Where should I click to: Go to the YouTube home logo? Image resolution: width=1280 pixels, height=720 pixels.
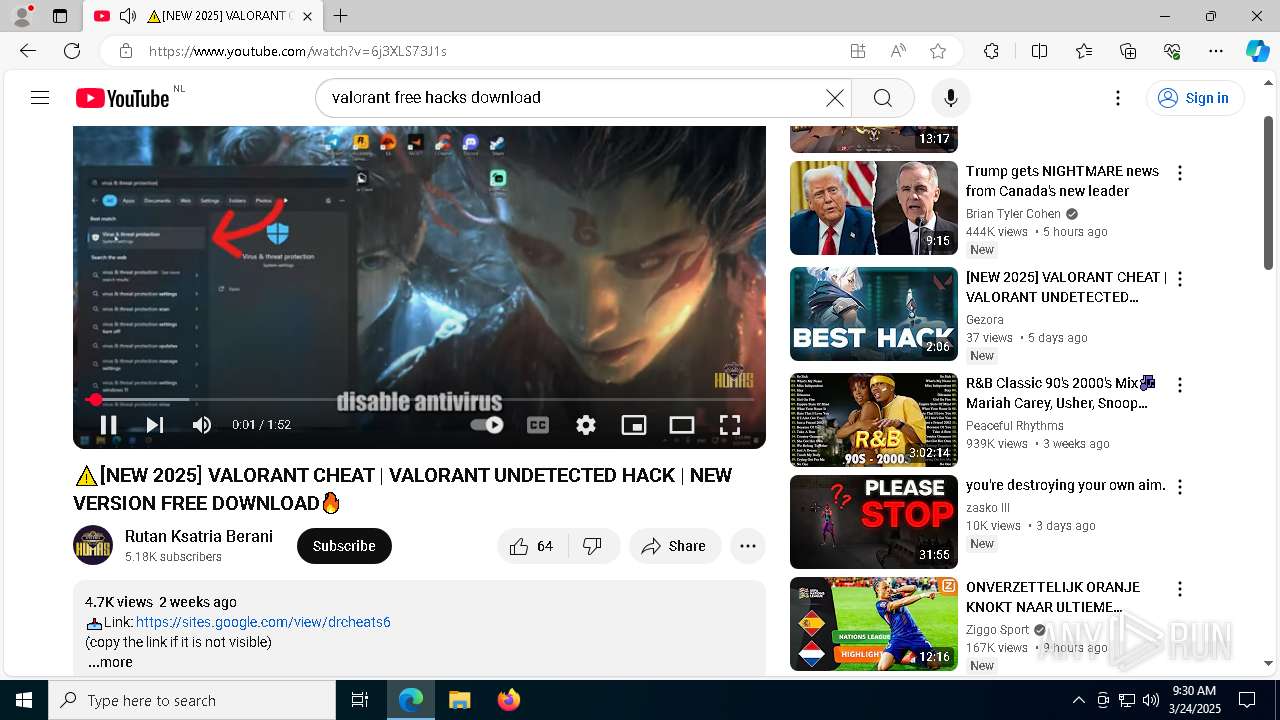pyautogui.click(x=122, y=98)
